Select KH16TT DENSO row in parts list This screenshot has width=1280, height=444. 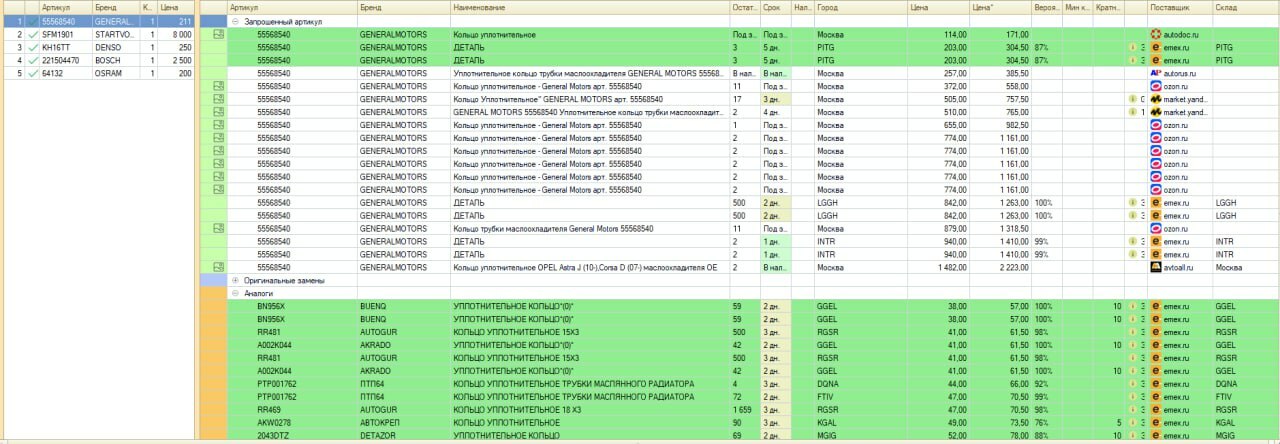pyautogui.click(x=97, y=47)
